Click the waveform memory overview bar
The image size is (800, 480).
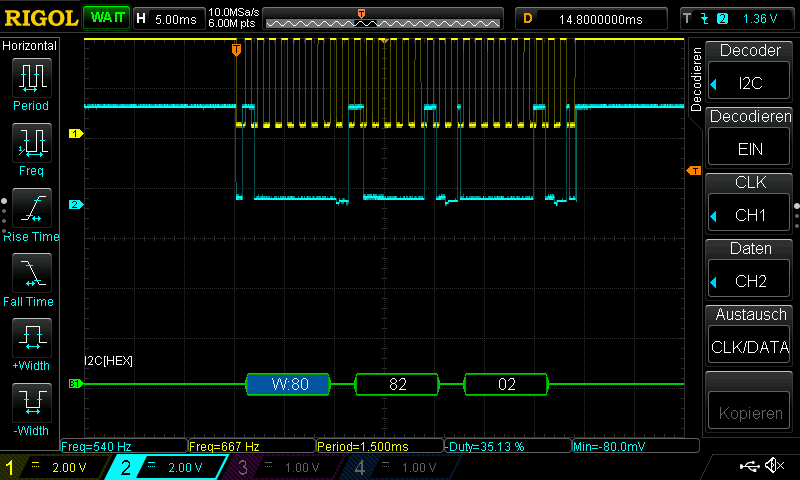(x=384, y=20)
